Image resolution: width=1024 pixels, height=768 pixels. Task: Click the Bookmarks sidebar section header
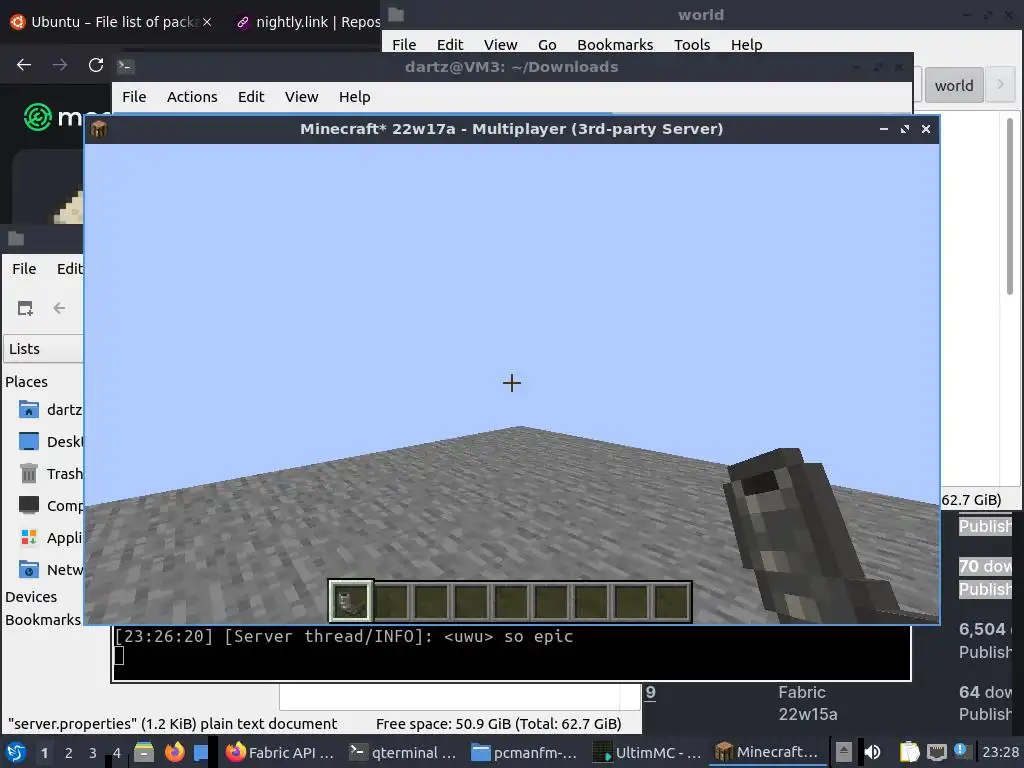[43, 620]
